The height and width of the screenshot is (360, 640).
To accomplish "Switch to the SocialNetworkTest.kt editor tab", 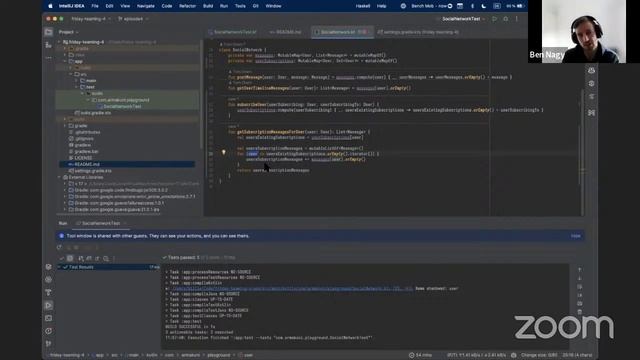I will click(233, 32).
